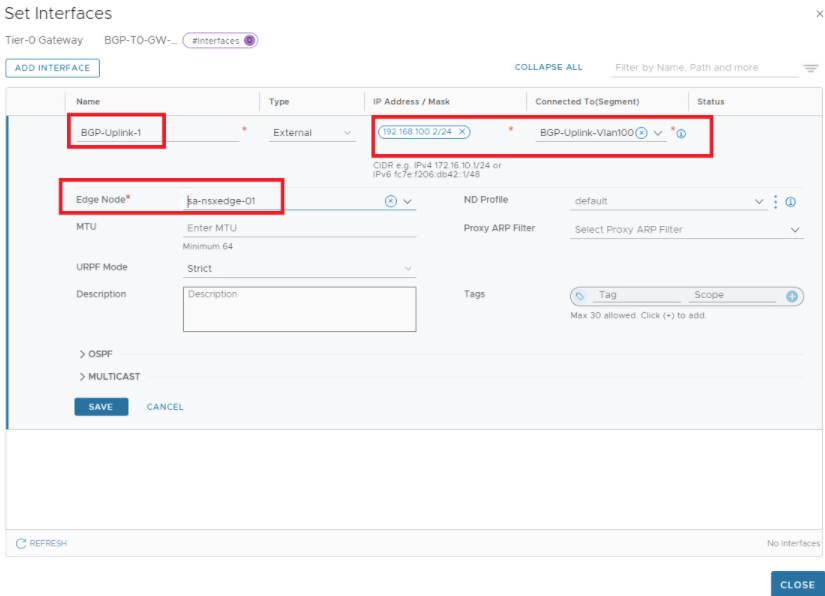Screen dimensions: 825x596
Task: View the info icon beside ND Profile
Action: pyautogui.click(x=789, y=199)
